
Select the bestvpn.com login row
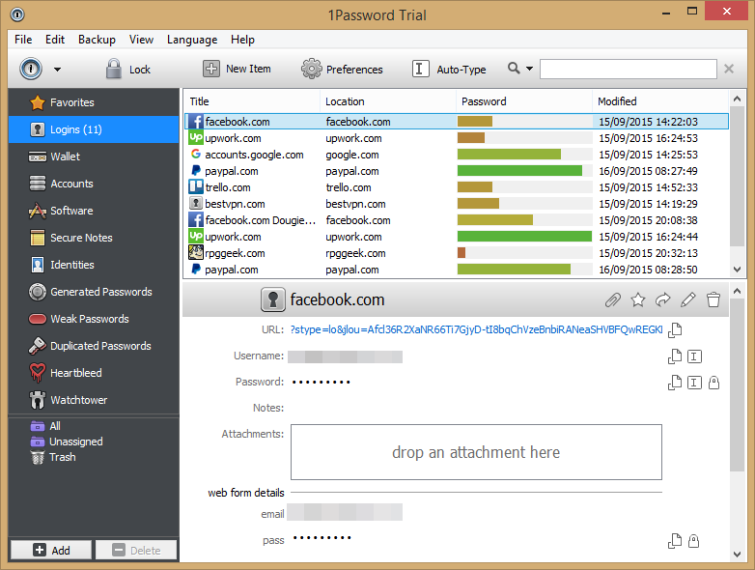pyautogui.click(x=456, y=204)
